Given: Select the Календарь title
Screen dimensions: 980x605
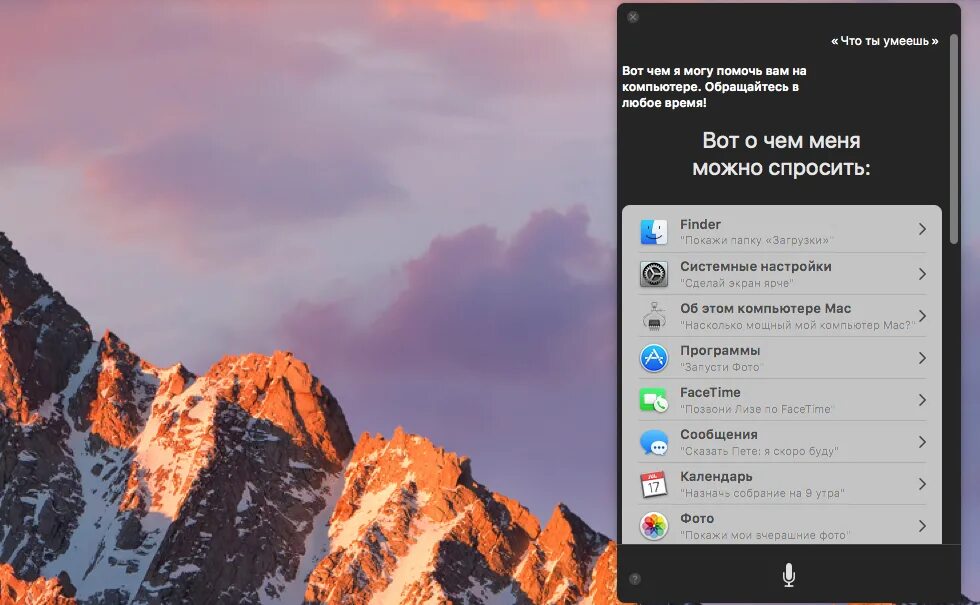Looking at the screenshot, I should pos(716,476).
